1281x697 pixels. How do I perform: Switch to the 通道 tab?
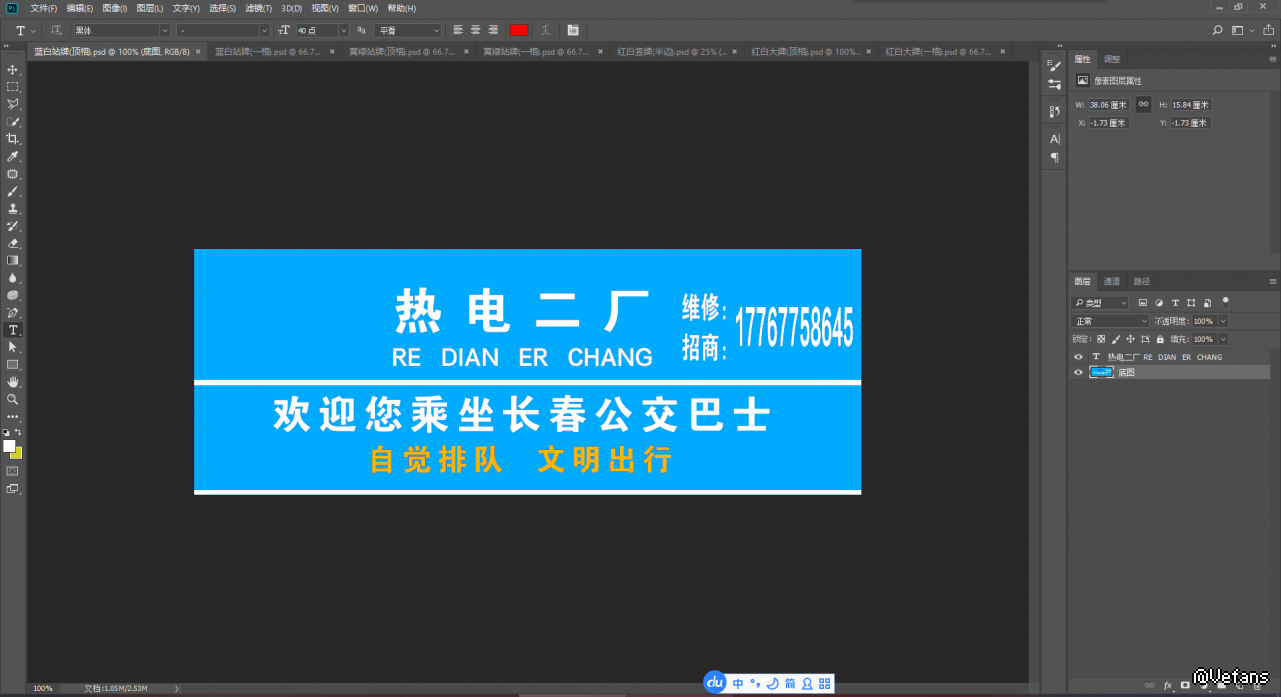[1112, 281]
